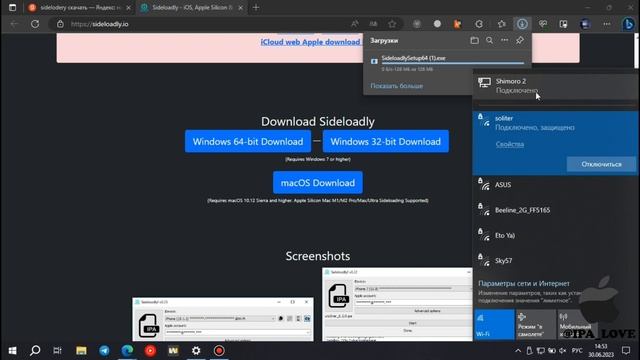The width and height of the screenshot is (640, 360).
Task: Click the browser back arrow
Action: (14, 24)
